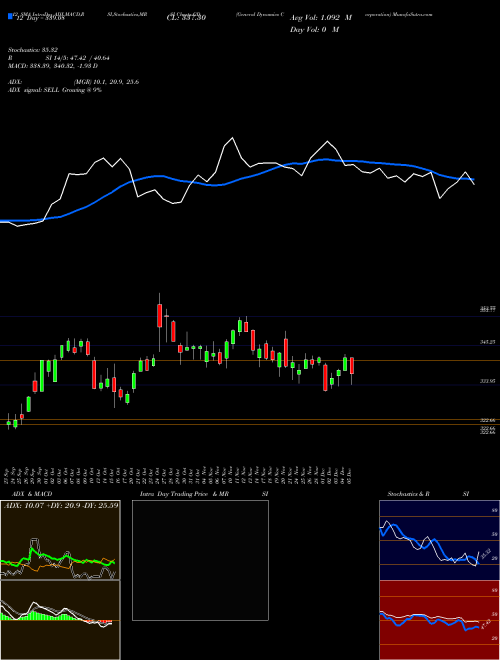Click the red RSI chart panel
This screenshot has width=500, height=660.
point(439,620)
